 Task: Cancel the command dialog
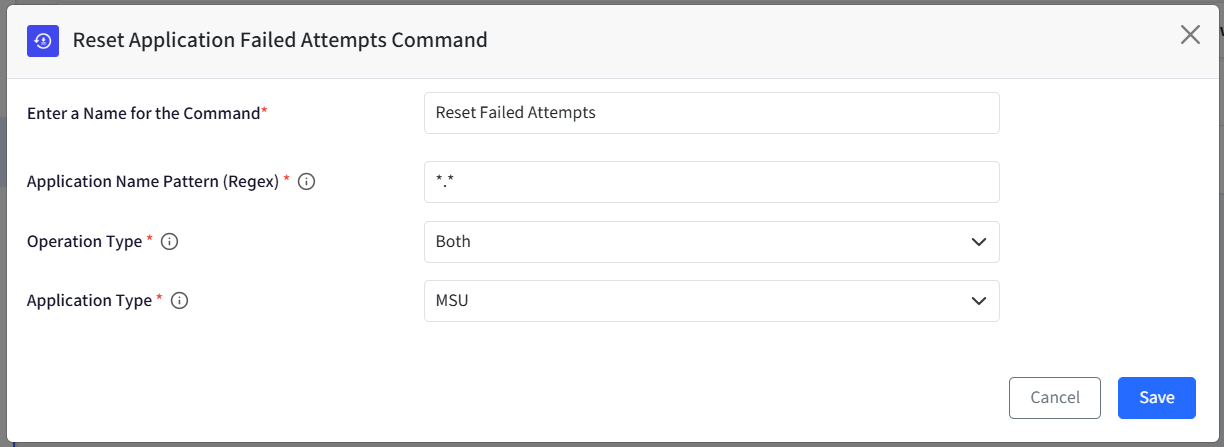[1055, 398]
